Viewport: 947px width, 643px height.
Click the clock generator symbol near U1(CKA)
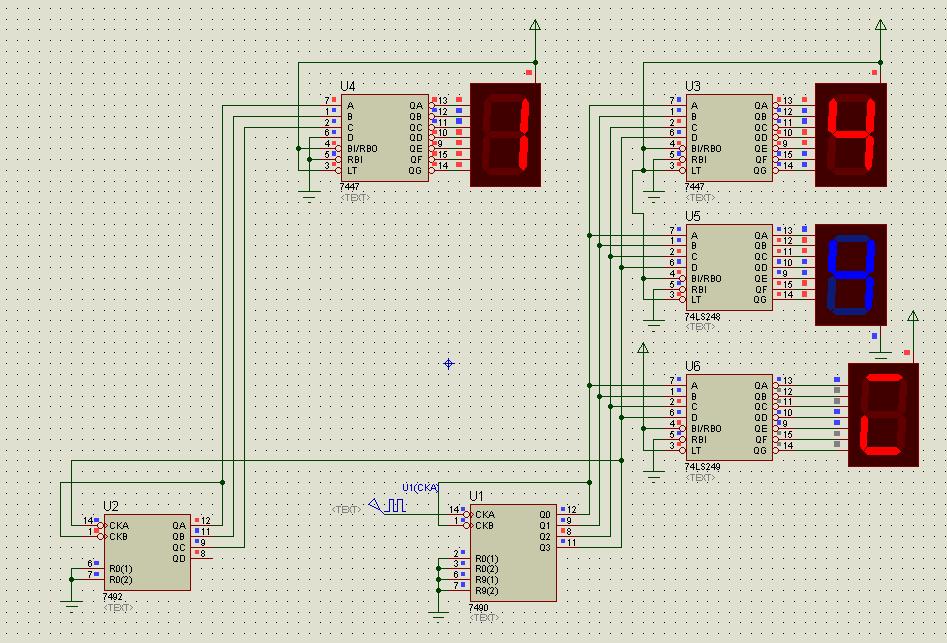pos(388,507)
